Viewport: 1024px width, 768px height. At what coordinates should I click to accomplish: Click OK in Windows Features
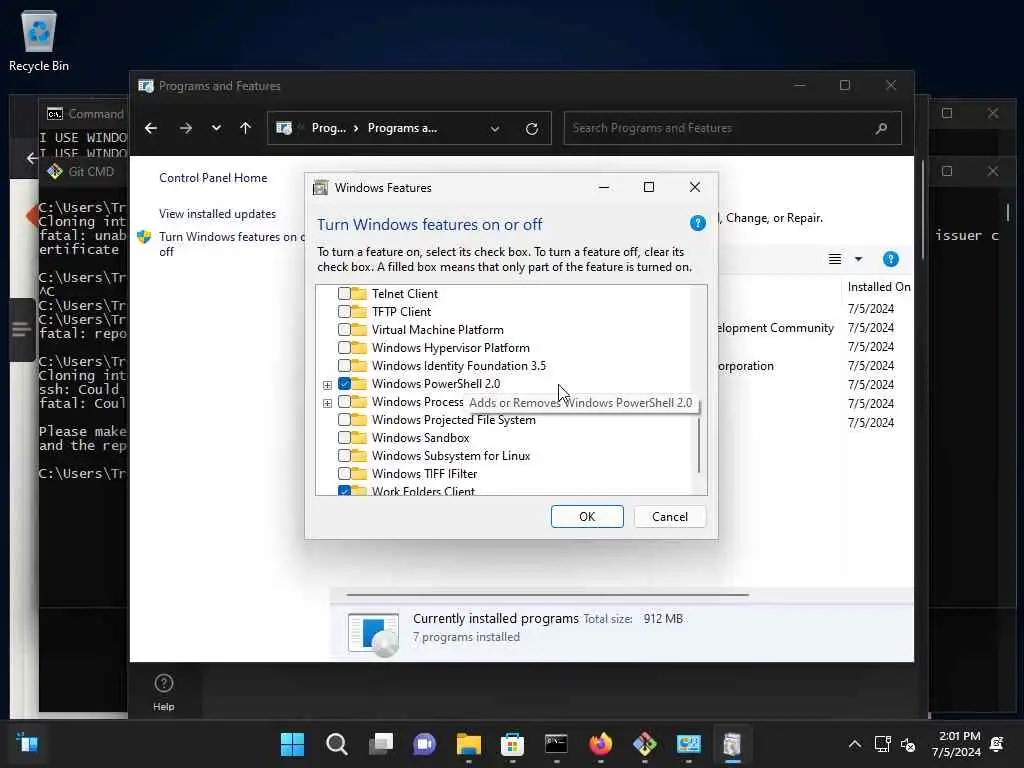point(587,517)
